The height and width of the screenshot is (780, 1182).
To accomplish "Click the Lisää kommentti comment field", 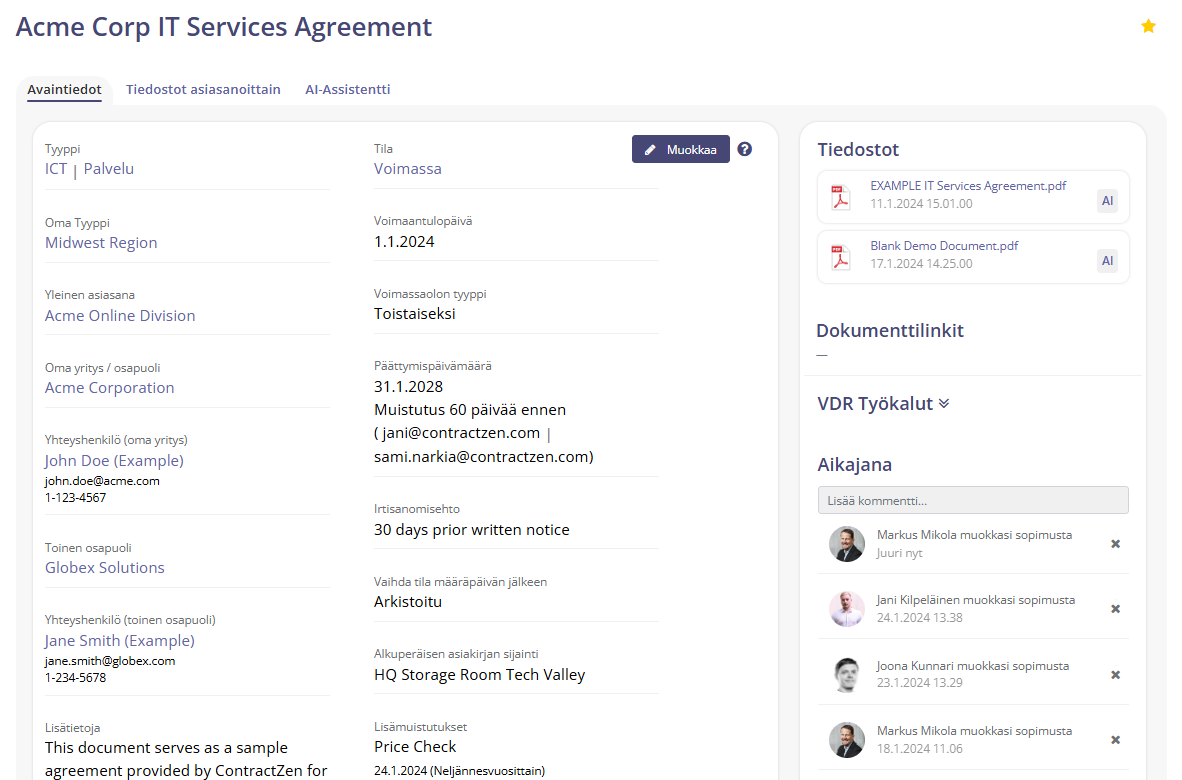I will (973, 500).
